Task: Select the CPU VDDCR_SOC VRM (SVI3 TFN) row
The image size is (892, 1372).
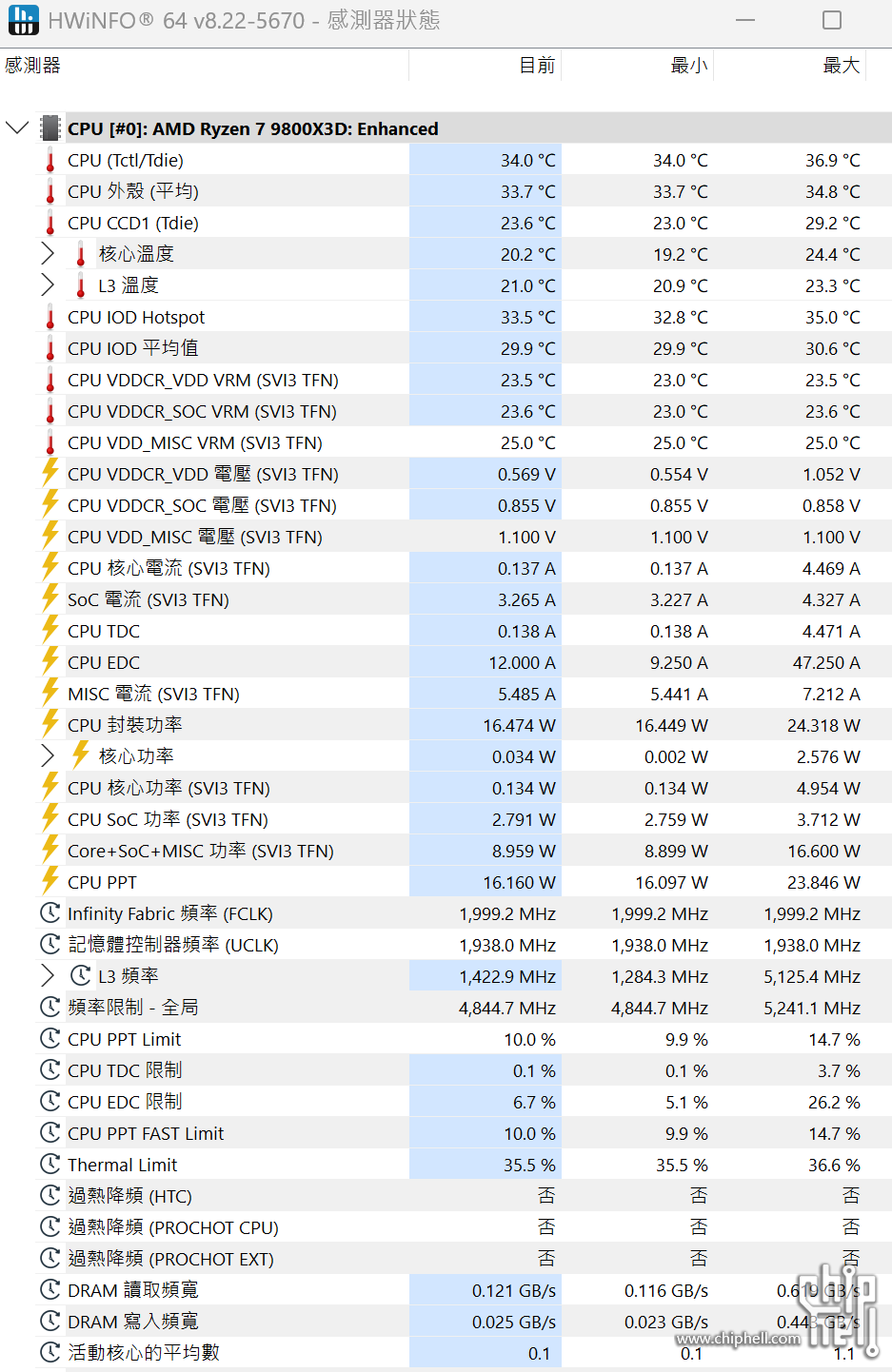Action: (464, 411)
